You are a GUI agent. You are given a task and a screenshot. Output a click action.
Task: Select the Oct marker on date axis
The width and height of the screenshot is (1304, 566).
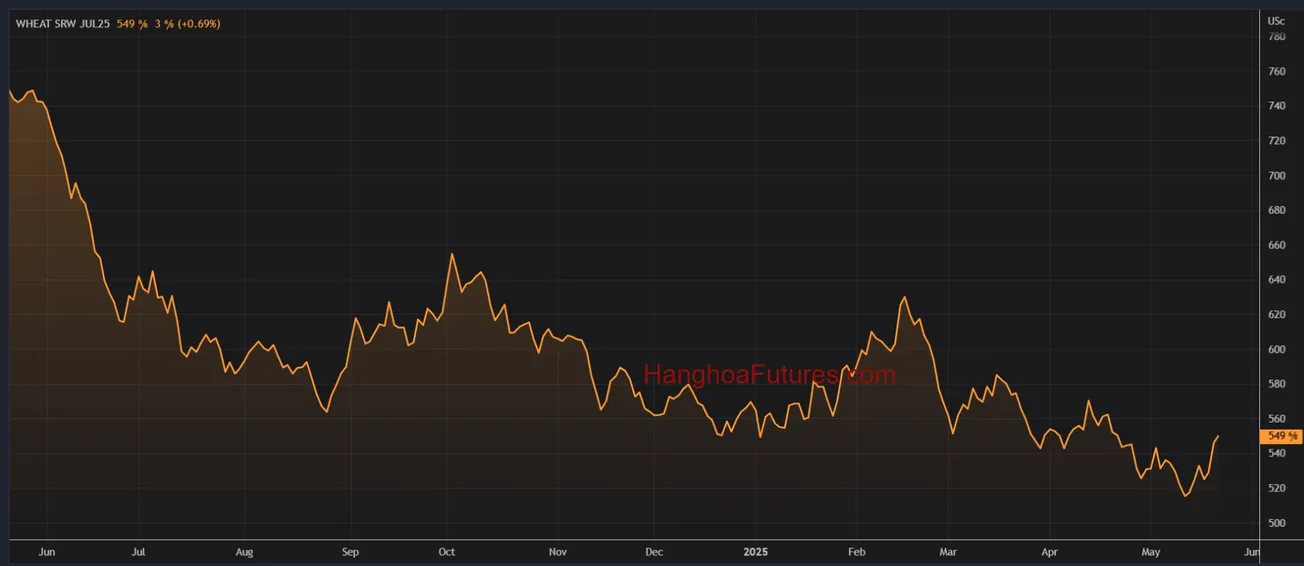[x=447, y=551]
